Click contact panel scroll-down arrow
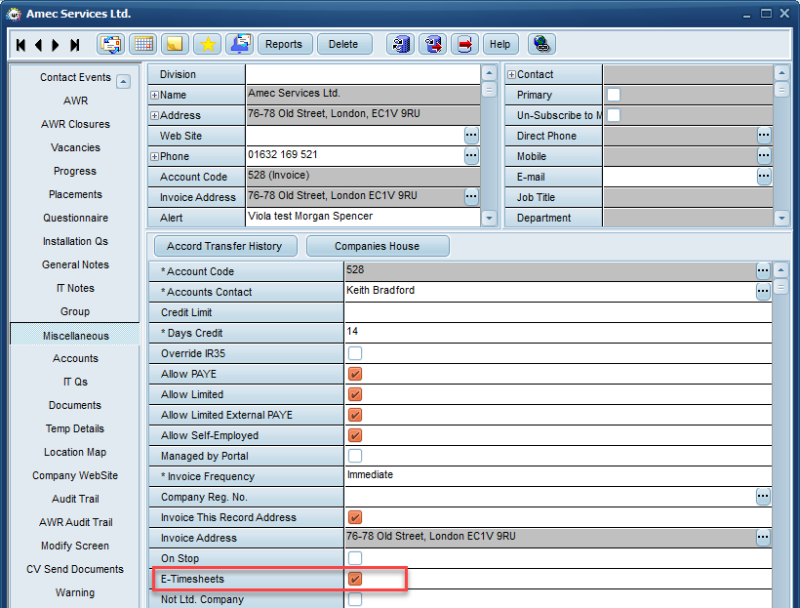Screen dimensions: 800x608 (x=782, y=218)
